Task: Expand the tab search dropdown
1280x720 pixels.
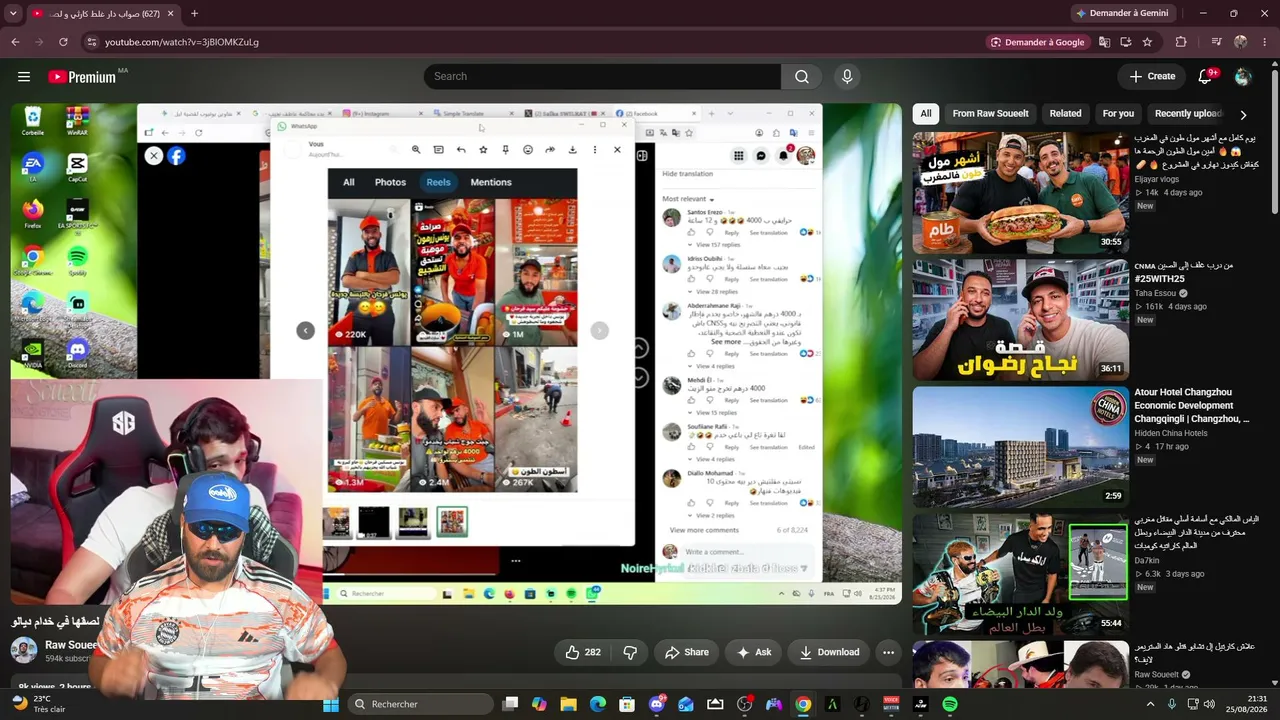Action: pyautogui.click(x=14, y=14)
